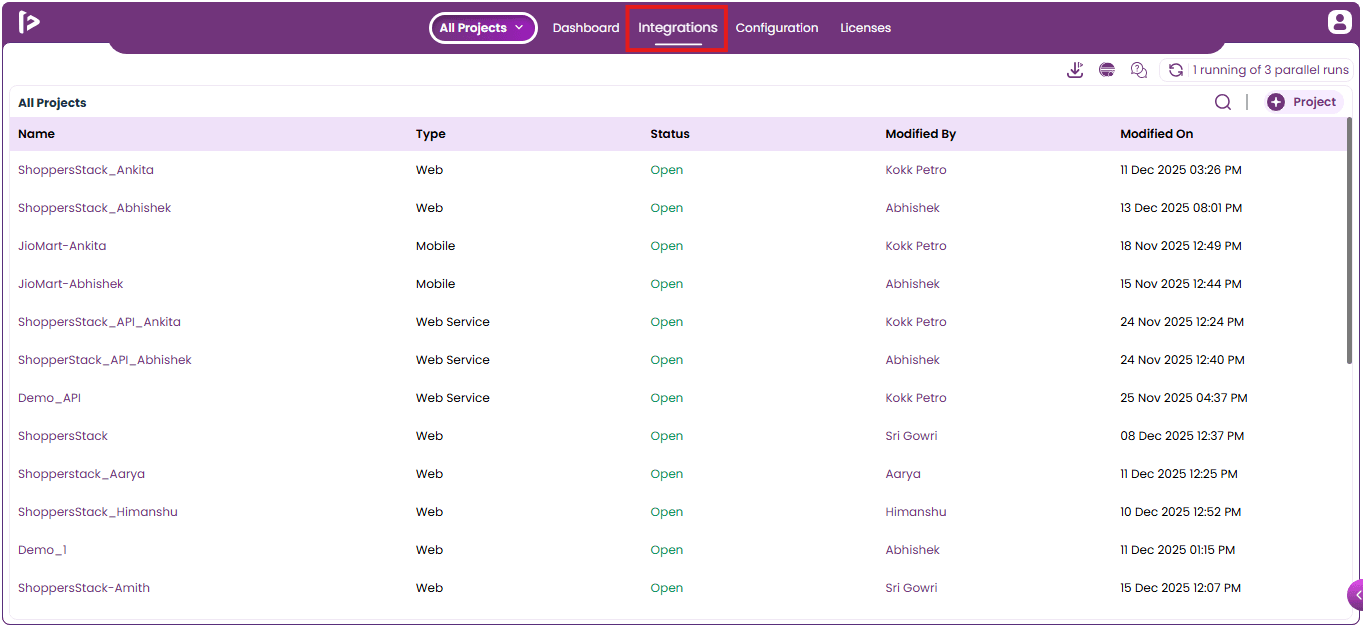Open project ShoppersStack_Ankita
Screen dimensions: 1363x628
coord(86,170)
